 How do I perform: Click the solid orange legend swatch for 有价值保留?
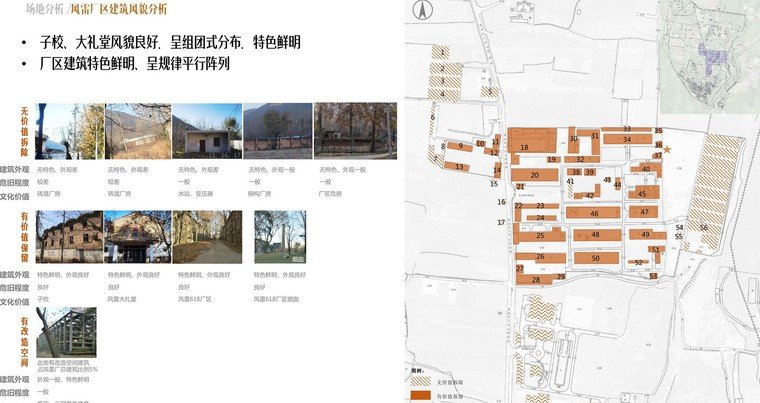click(420, 396)
